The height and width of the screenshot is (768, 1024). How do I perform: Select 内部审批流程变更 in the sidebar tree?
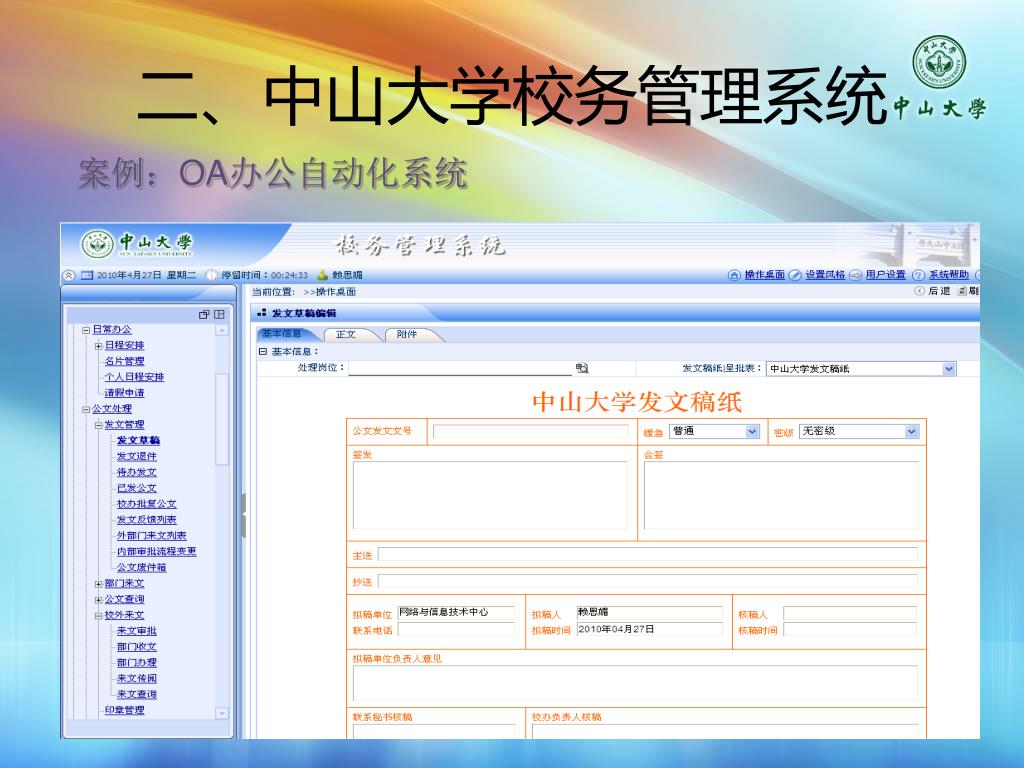pos(157,552)
